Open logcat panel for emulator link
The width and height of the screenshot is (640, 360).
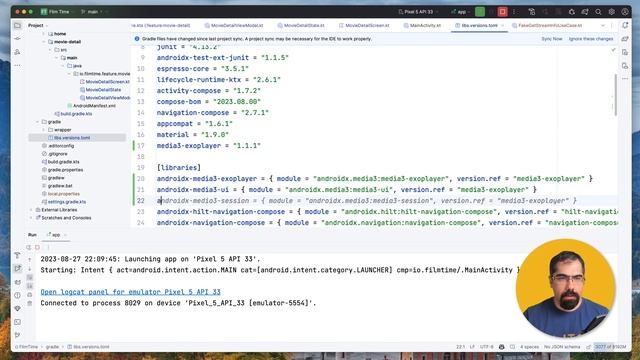click(x=130, y=292)
